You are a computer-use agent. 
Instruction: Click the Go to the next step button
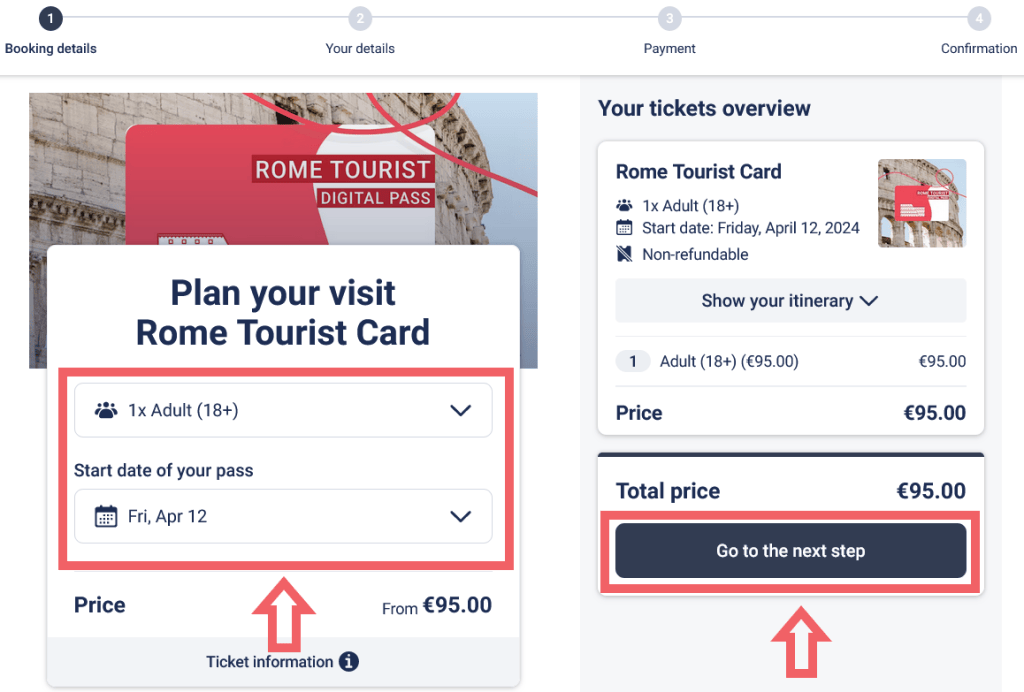790,550
